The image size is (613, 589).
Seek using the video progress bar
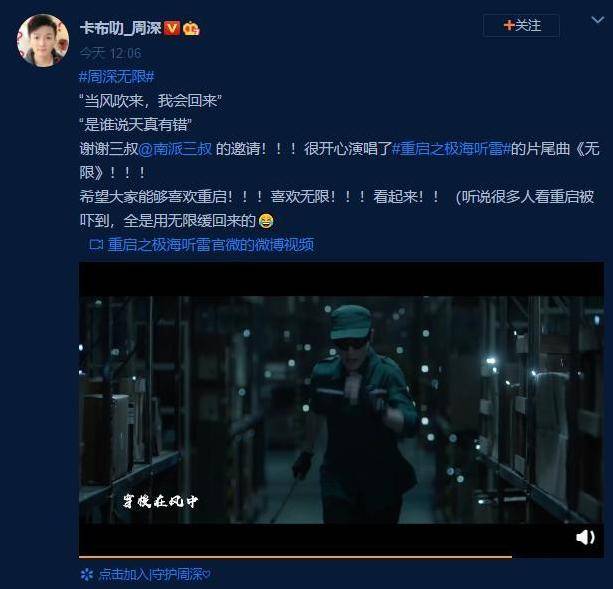point(341,557)
